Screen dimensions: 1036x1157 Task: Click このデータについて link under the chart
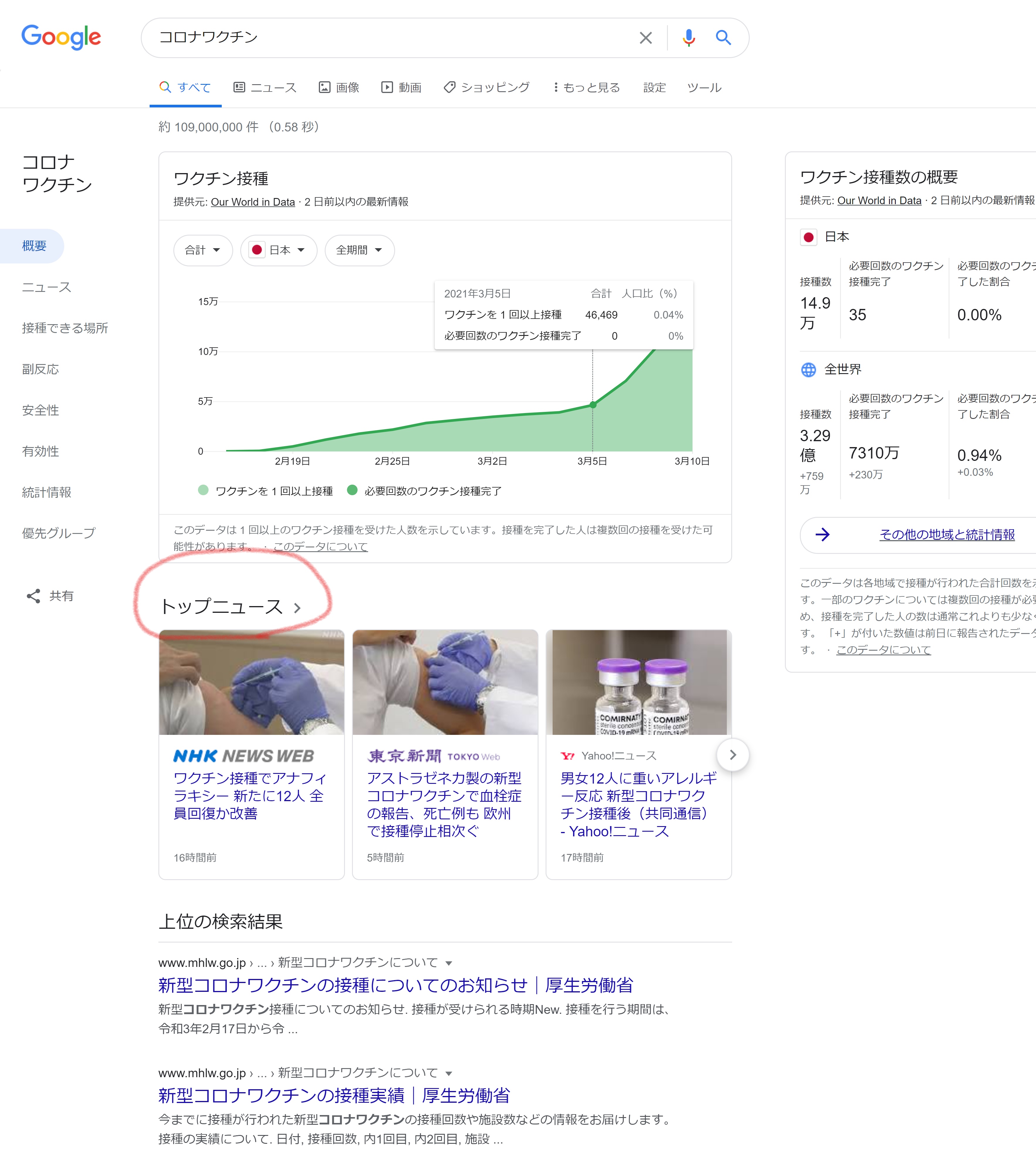[321, 547]
